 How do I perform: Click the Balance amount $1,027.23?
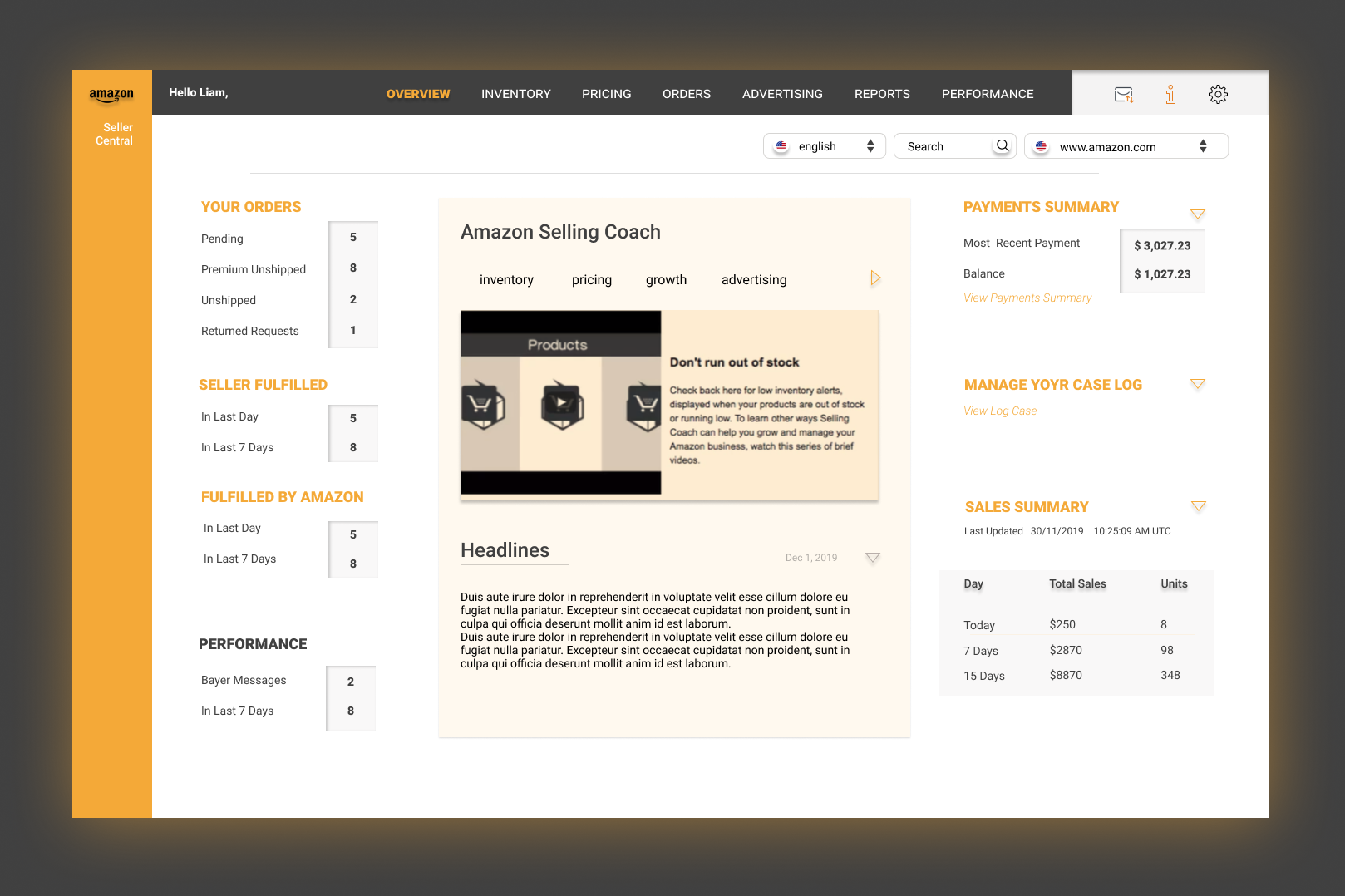pos(1162,273)
